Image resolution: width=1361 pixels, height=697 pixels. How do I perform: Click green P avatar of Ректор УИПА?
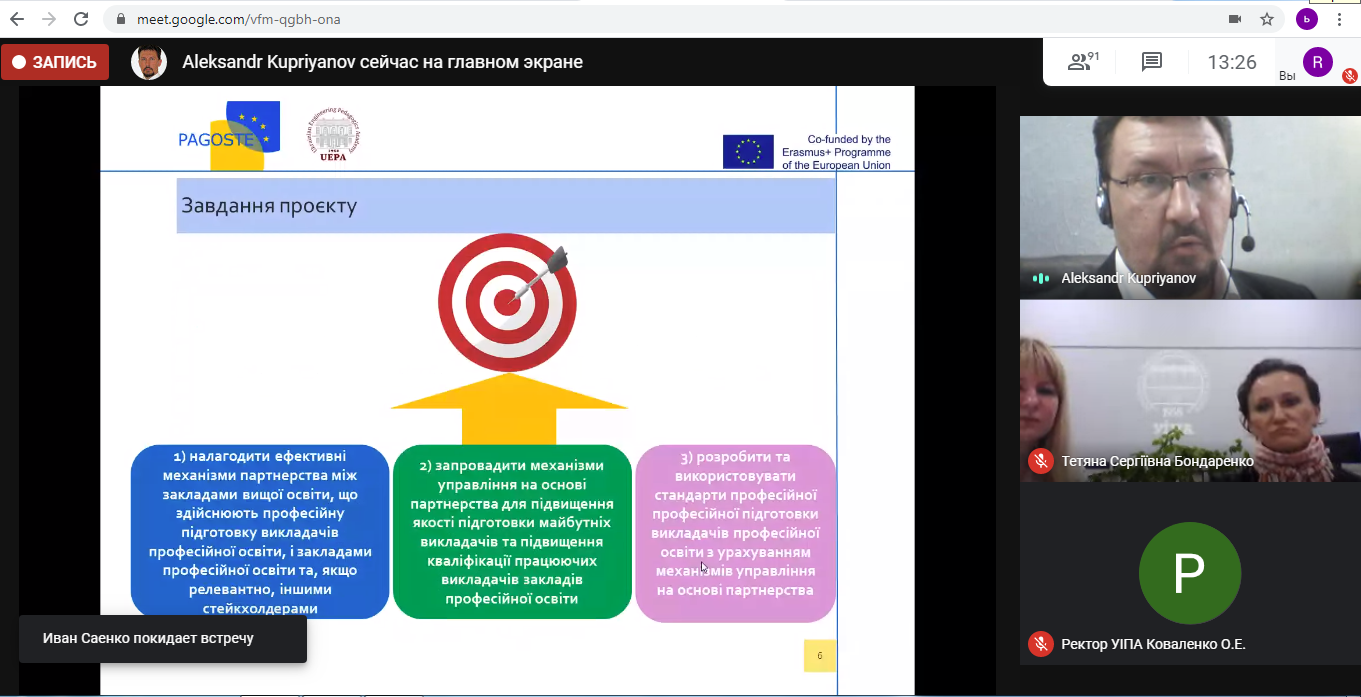[1190, 574]
